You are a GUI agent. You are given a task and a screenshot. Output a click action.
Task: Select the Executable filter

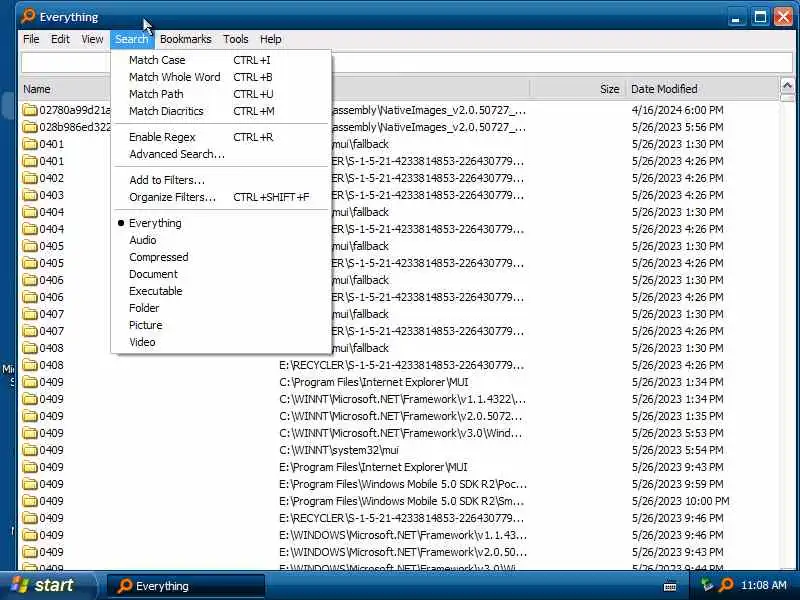pos(221,291)
